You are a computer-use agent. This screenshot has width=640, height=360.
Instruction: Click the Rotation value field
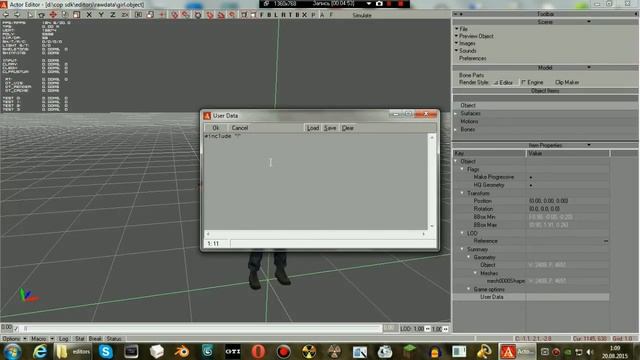(568, 209)
